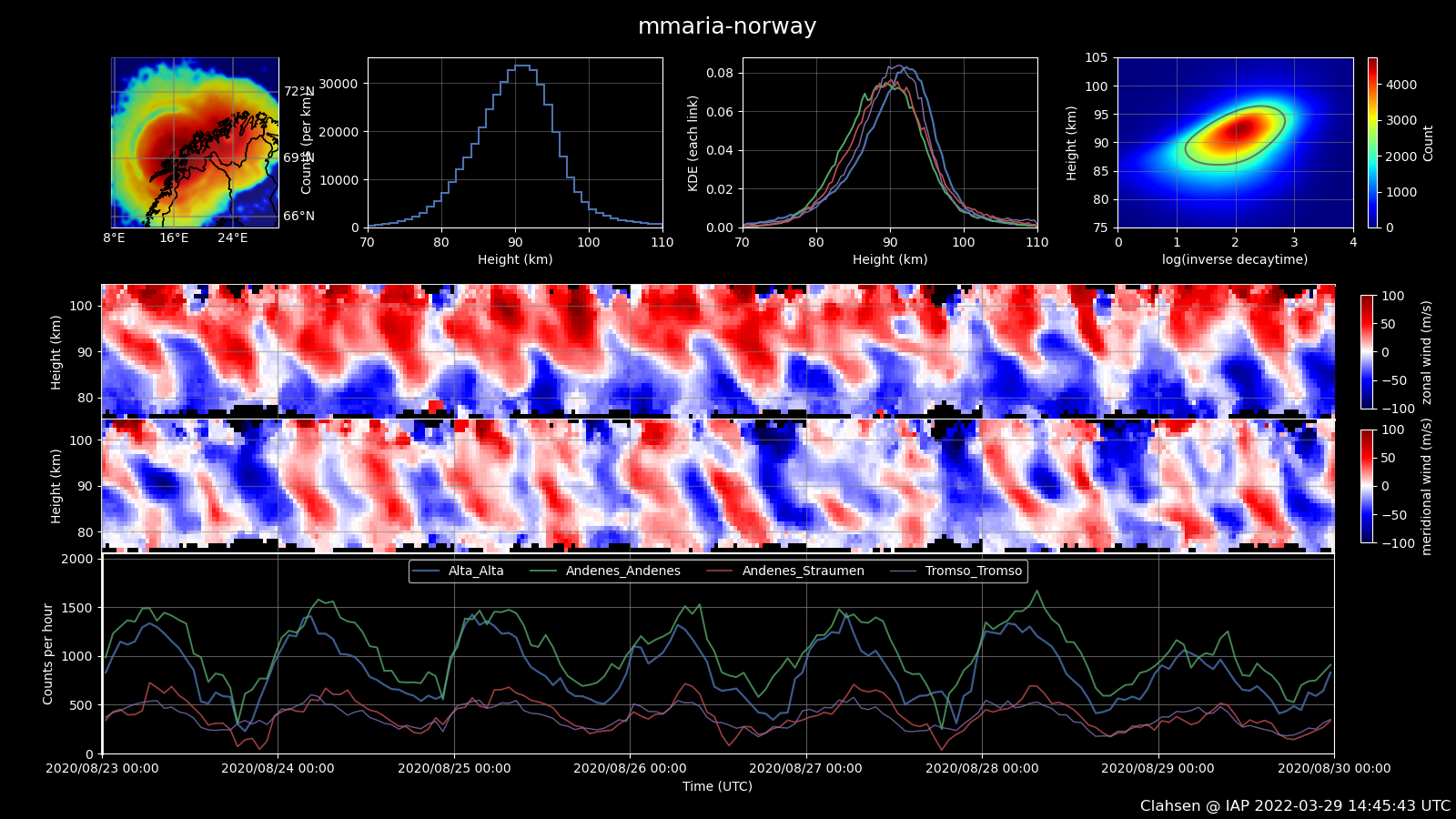Click the Counts per hour axis label

coord(48,653)
